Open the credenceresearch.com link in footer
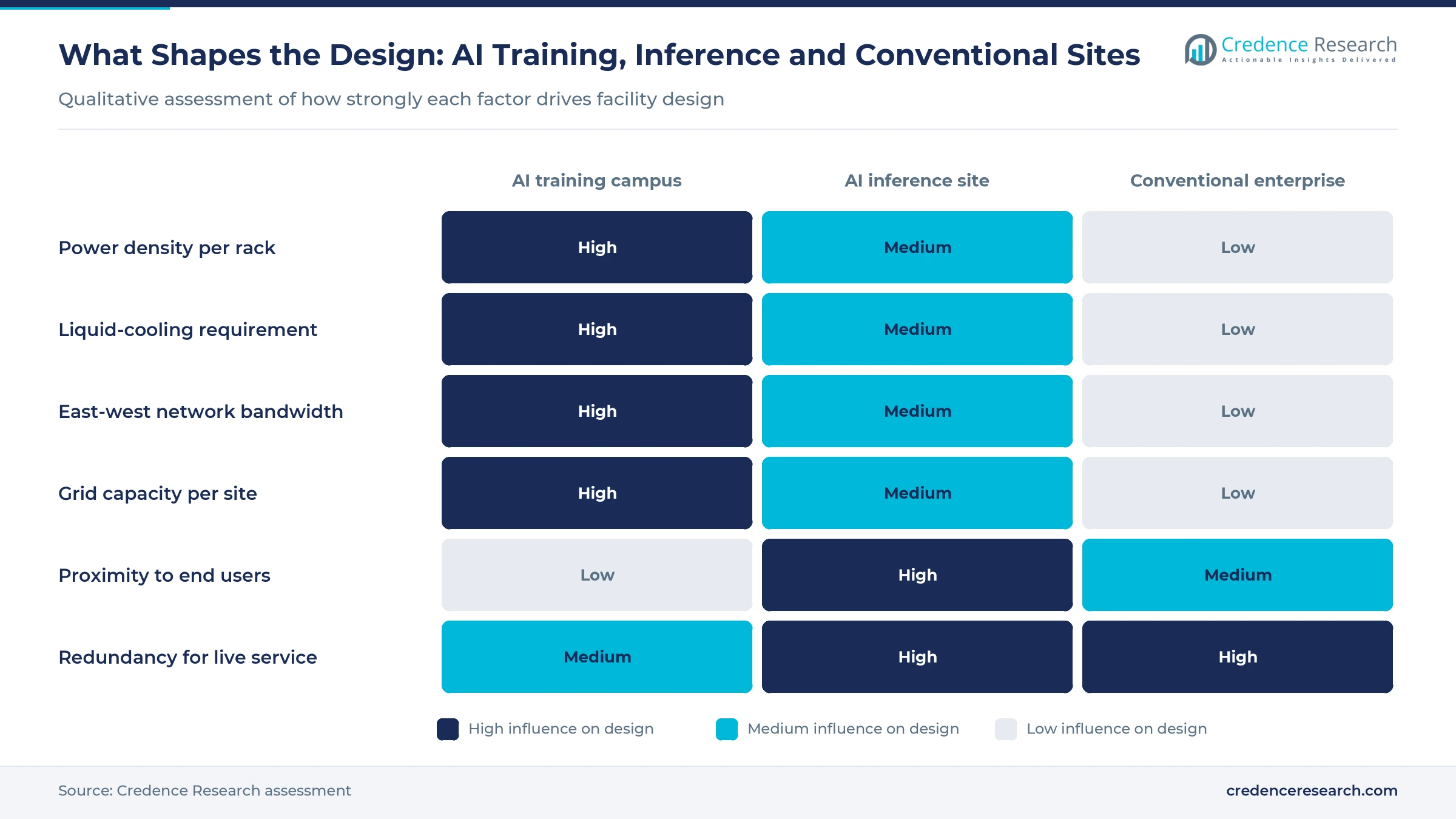This screenshot has height=819, width=1456. 1312,790
